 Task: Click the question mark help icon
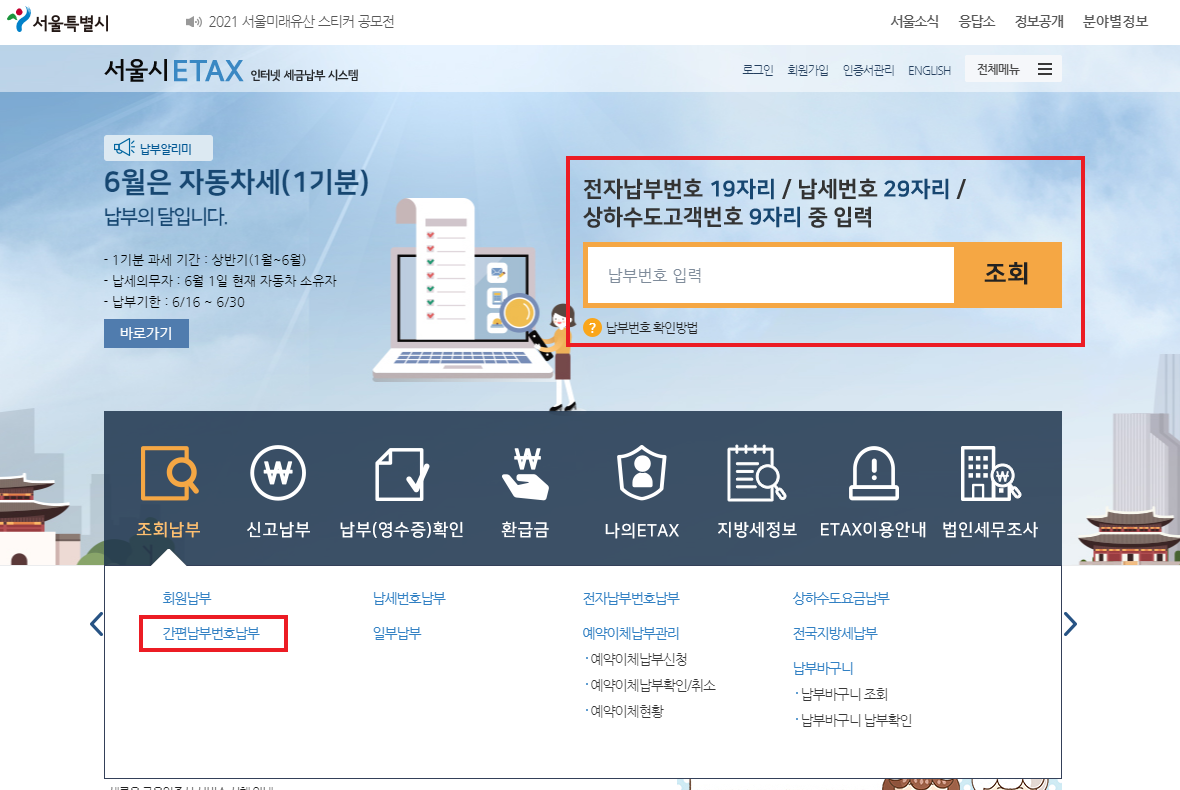click(x=592, y=327)
